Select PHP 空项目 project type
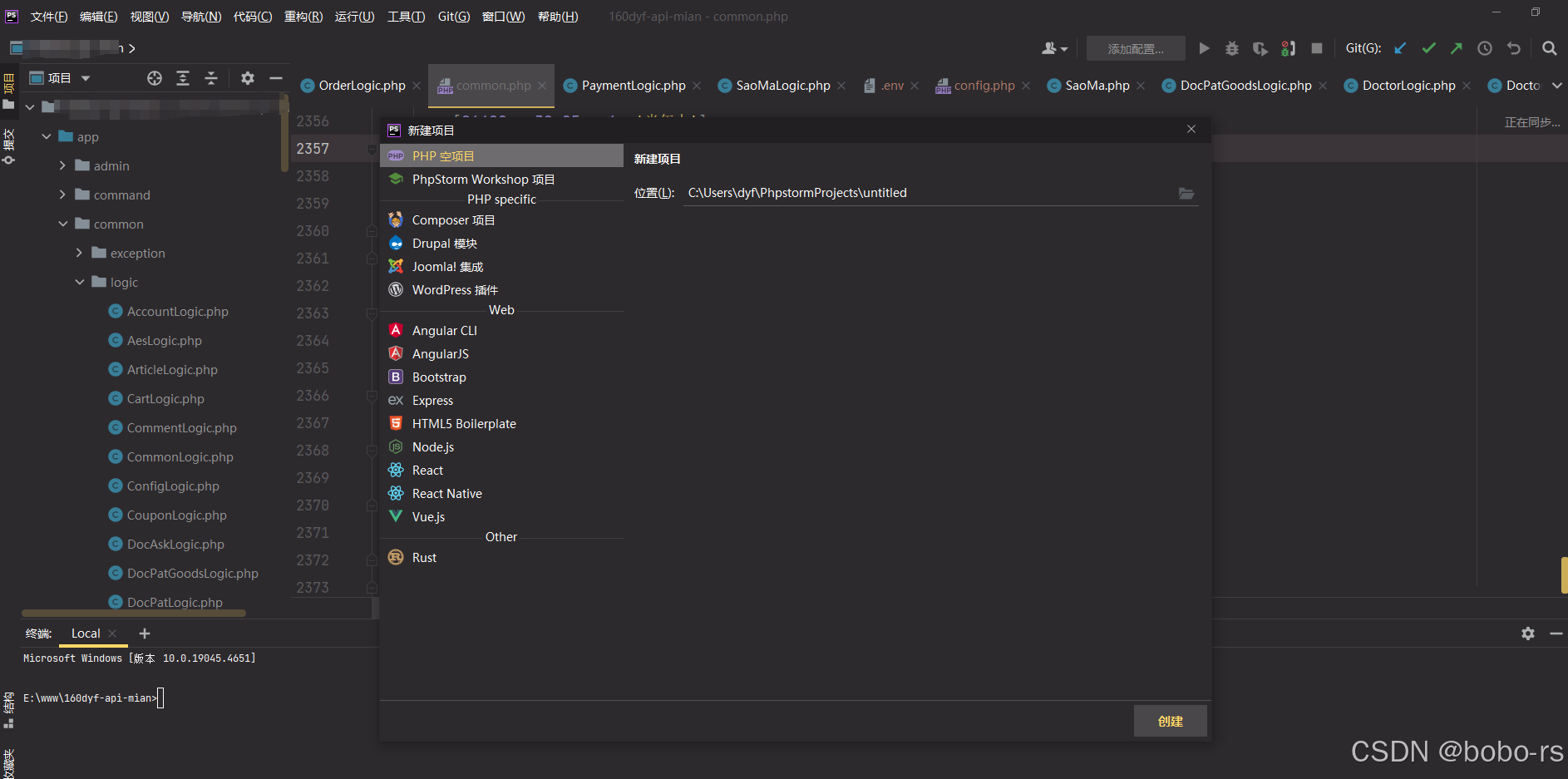The width and height of the screenshot is (1568, 779). tap(501, 156)
